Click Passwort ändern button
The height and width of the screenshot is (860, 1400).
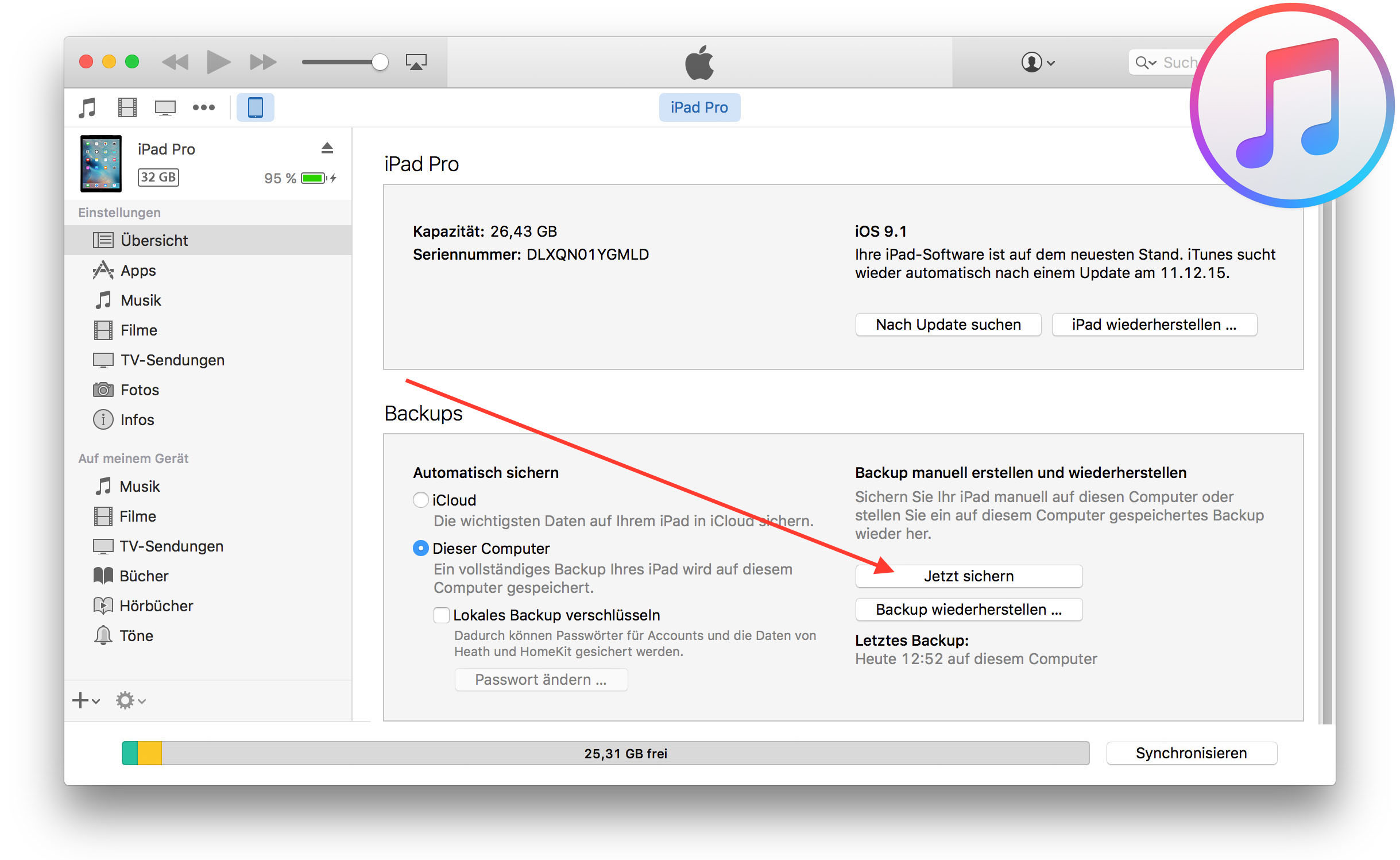[x=541, y=680]
